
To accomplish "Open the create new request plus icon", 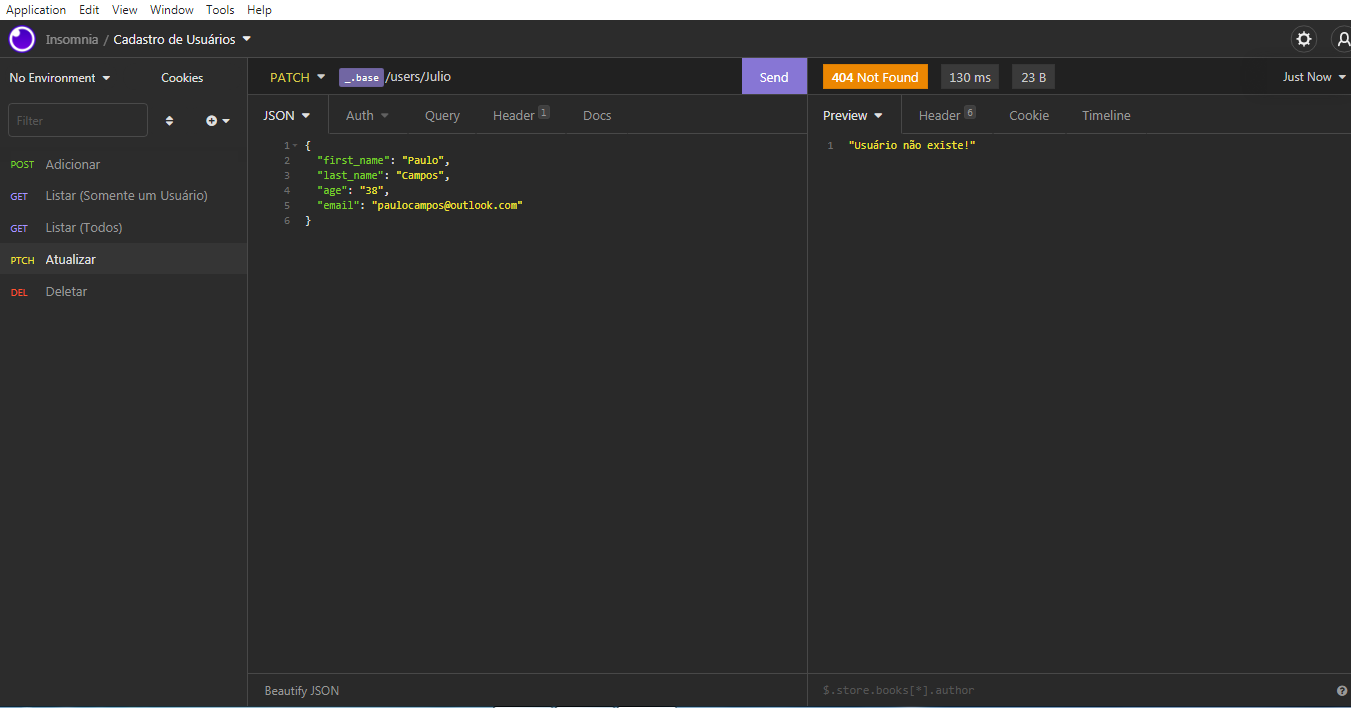I will [x=213, y=120].
